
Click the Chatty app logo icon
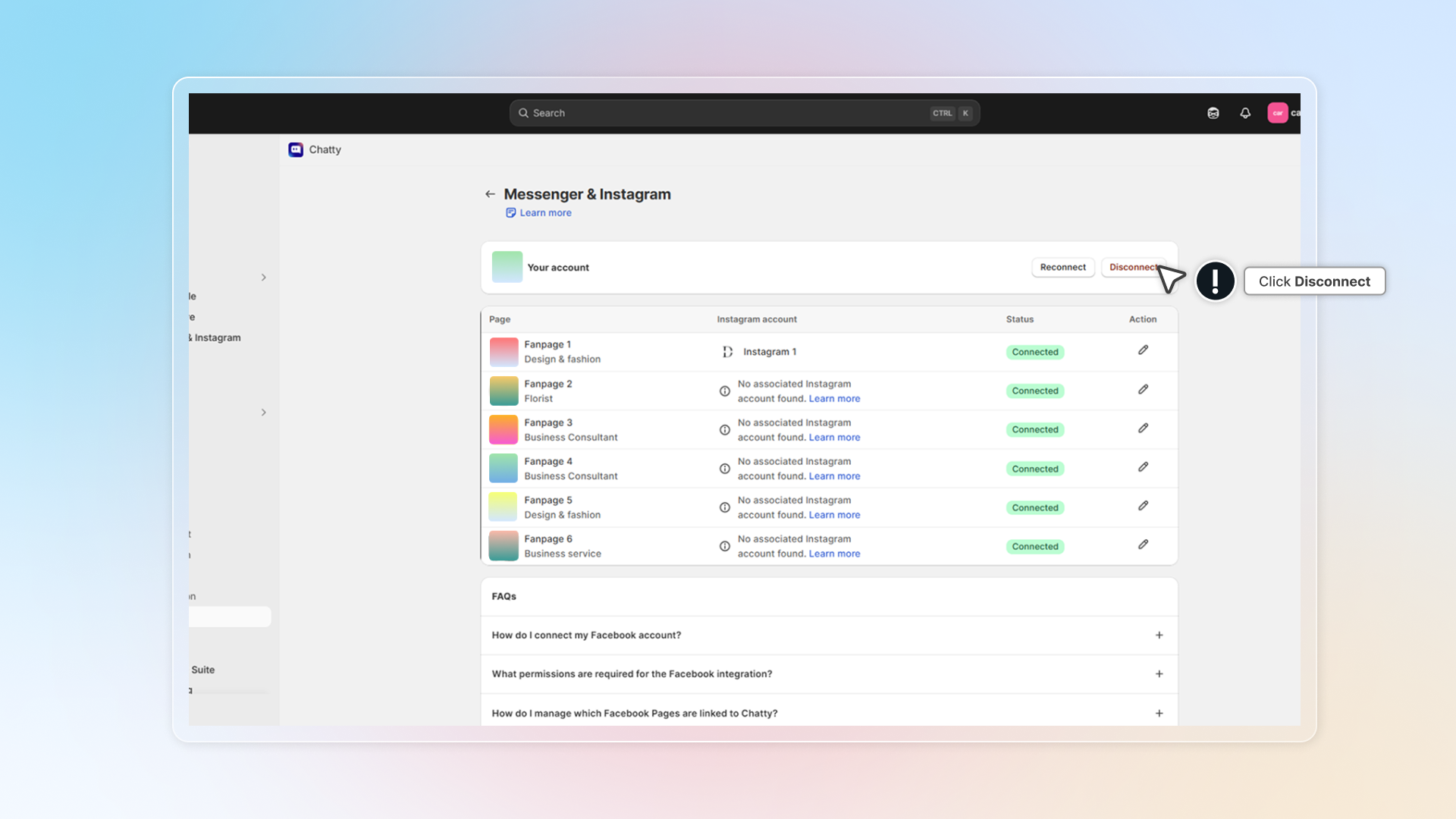[x=296, y=149]
